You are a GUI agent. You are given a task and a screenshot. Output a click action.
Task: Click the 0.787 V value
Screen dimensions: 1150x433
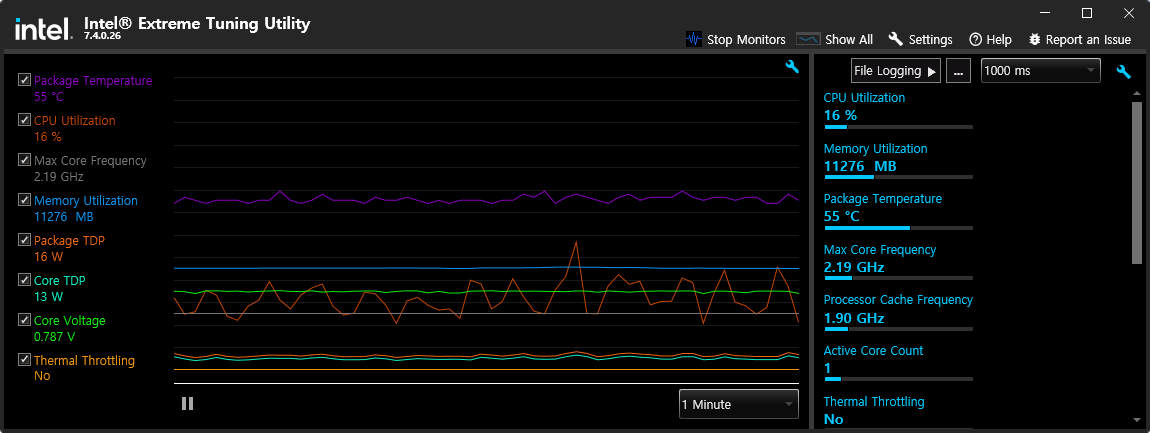(x=54, y=337)
